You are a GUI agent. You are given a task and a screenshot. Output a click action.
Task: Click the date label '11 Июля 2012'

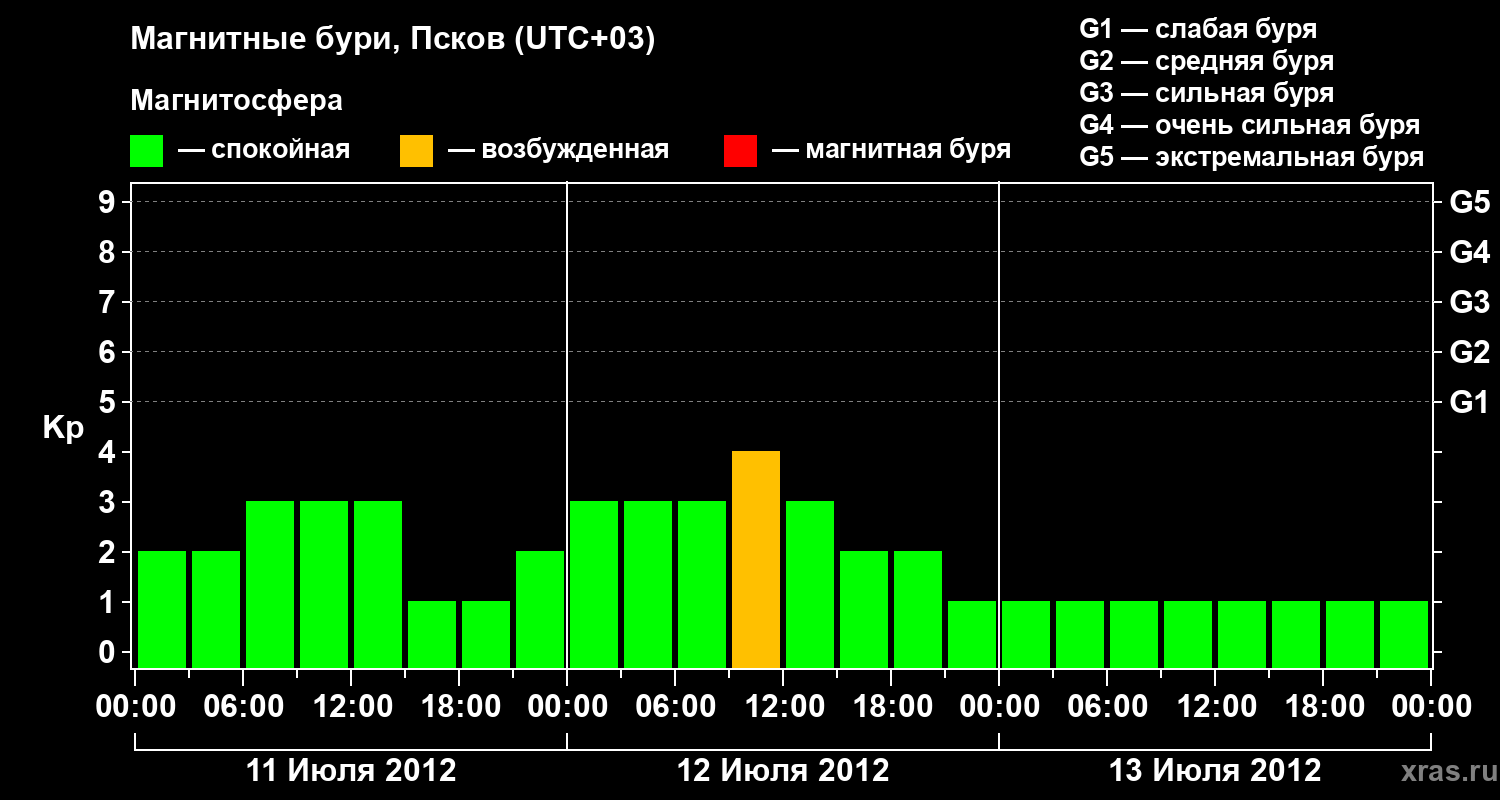(x=351, y=771)
